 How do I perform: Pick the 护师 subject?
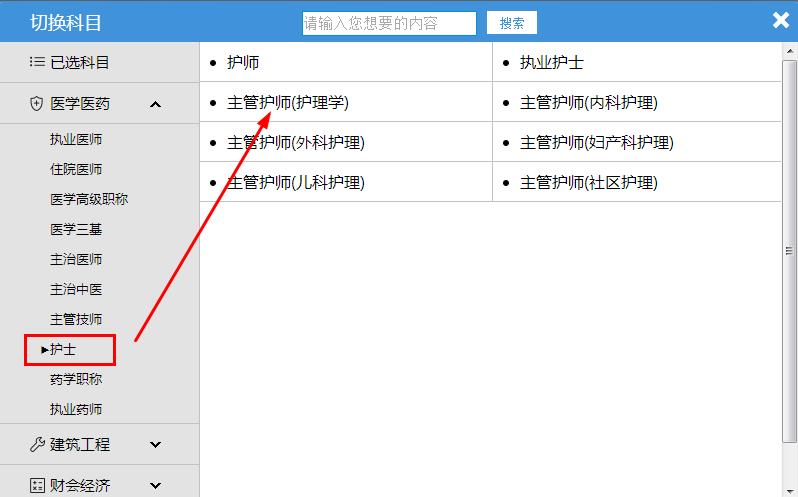click(x=243, y=62)
